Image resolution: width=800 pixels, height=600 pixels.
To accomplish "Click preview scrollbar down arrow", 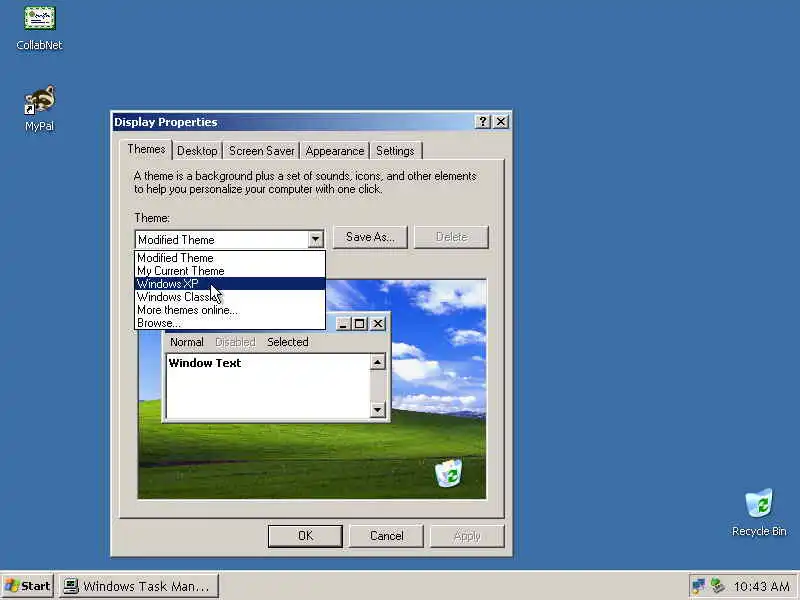I will pos(377,410).
